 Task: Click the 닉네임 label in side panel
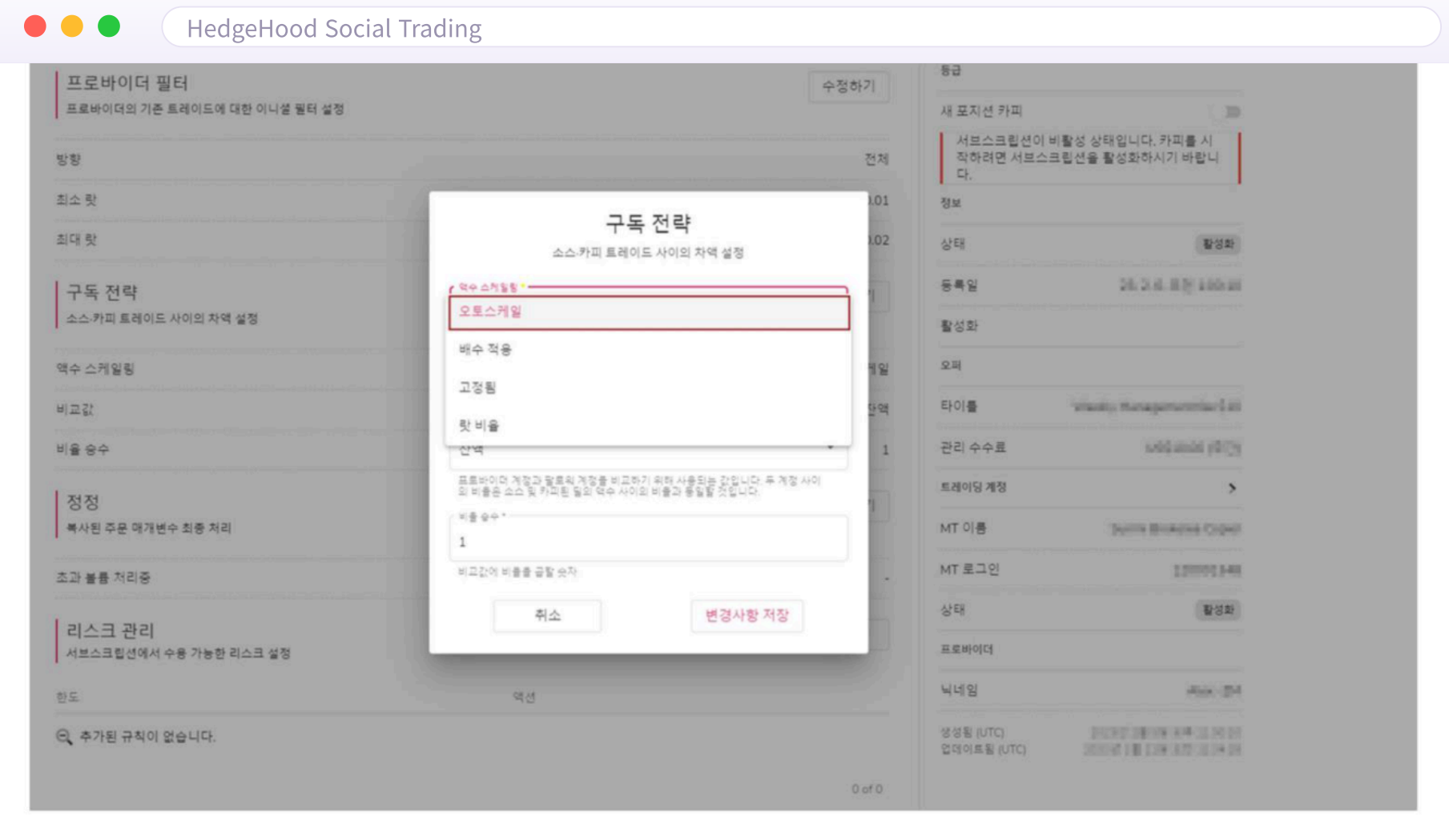[959, 690]
